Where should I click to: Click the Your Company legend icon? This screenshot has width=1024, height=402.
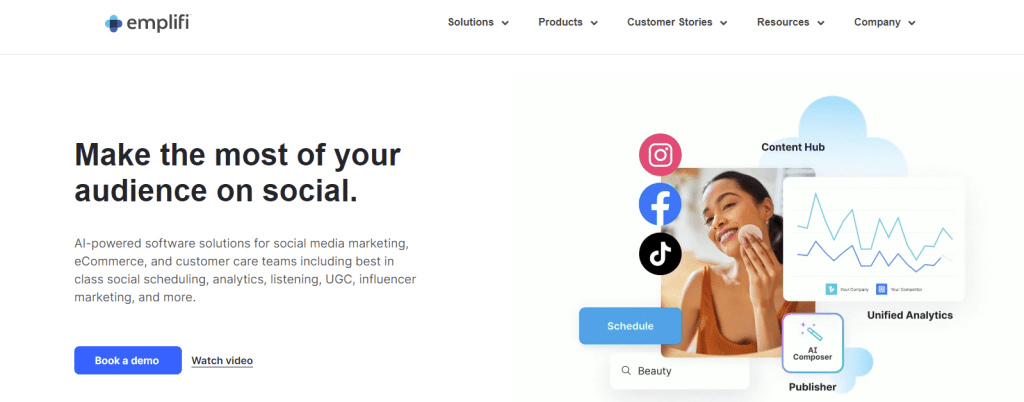[x=830, y=289]
